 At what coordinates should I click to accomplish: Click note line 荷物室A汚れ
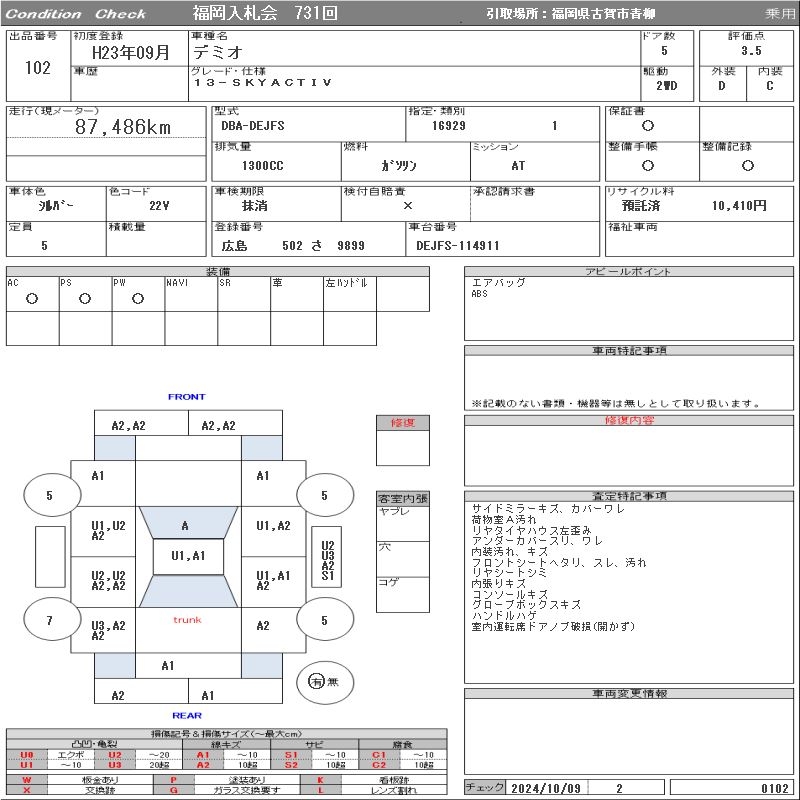(504, 519)
